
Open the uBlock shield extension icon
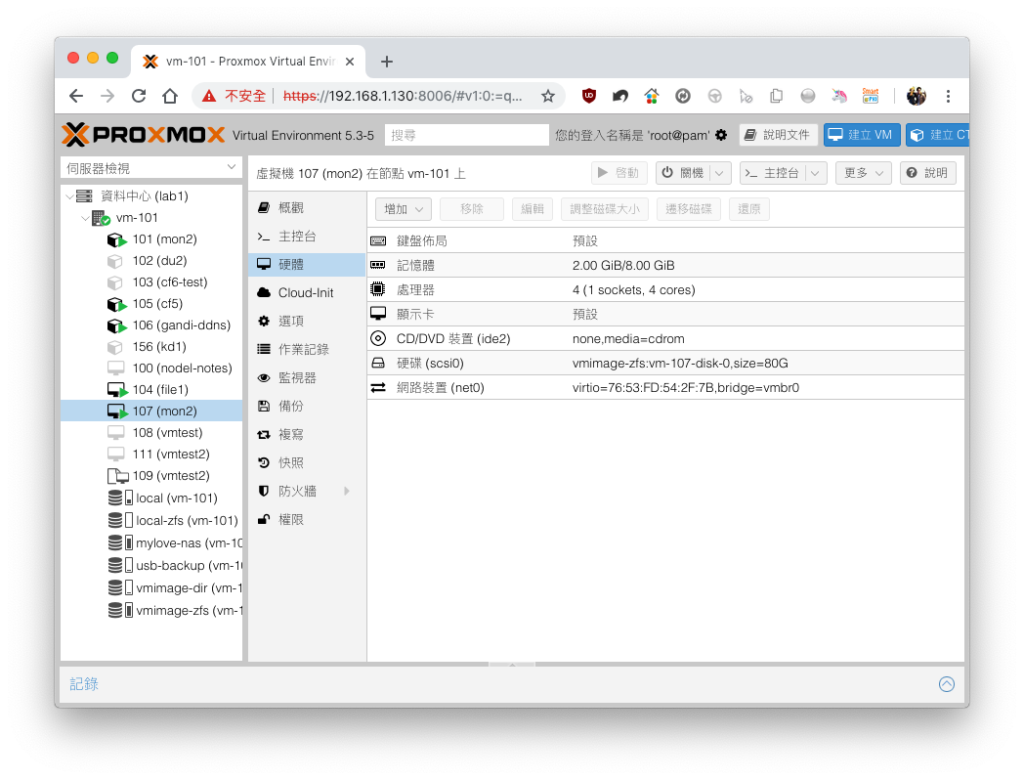589,96
